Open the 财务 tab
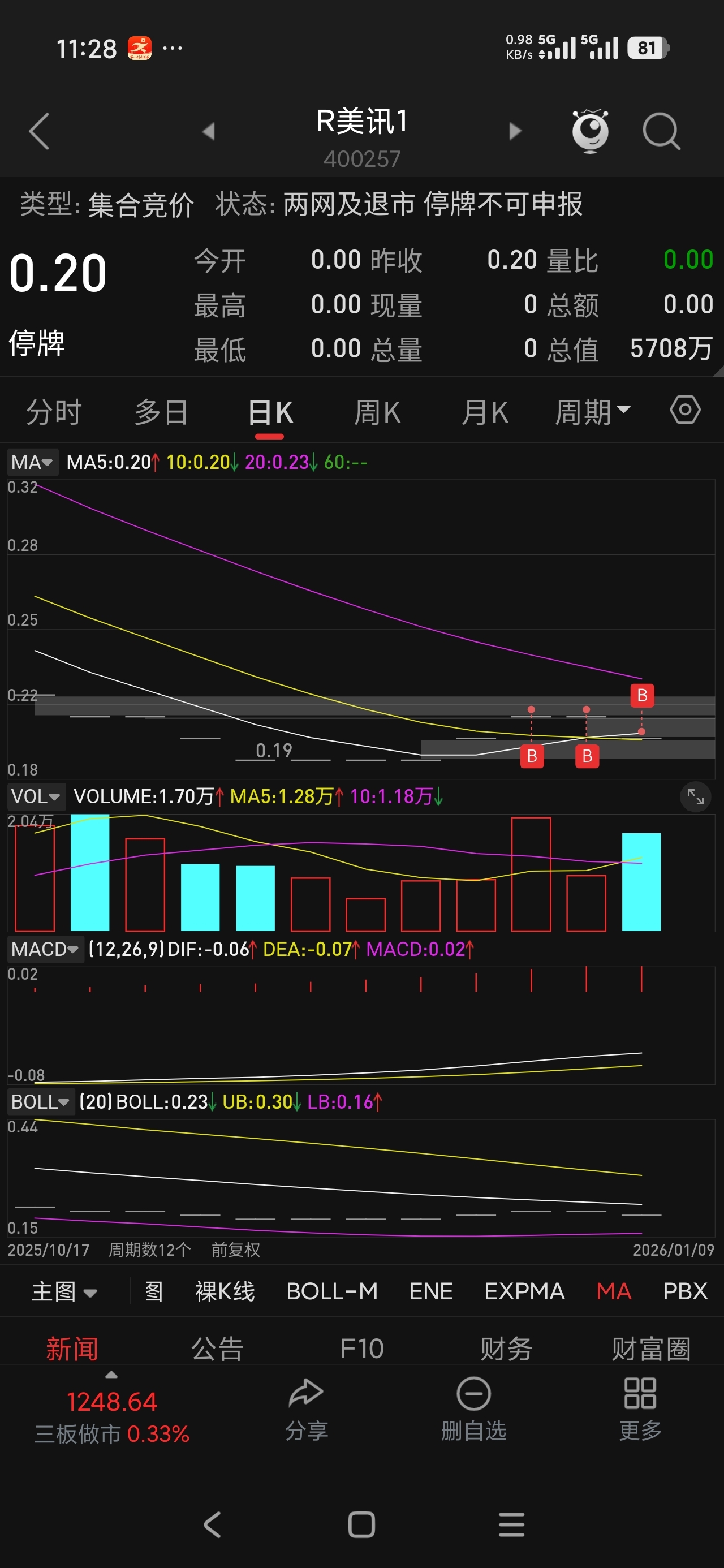This screenshot has height=1568, width=724. point(507,1349)
